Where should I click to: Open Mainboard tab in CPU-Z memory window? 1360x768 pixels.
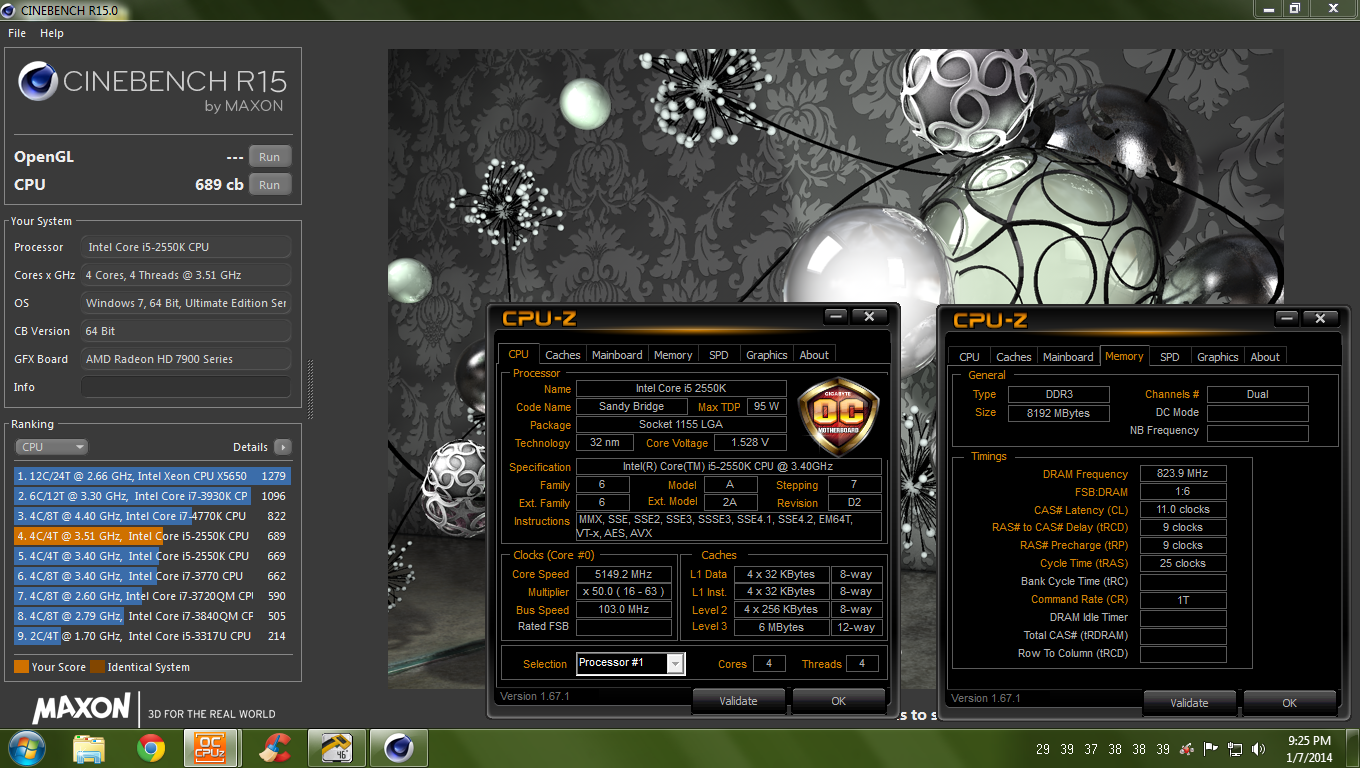pyautogui.click(x=1068, y=357)
